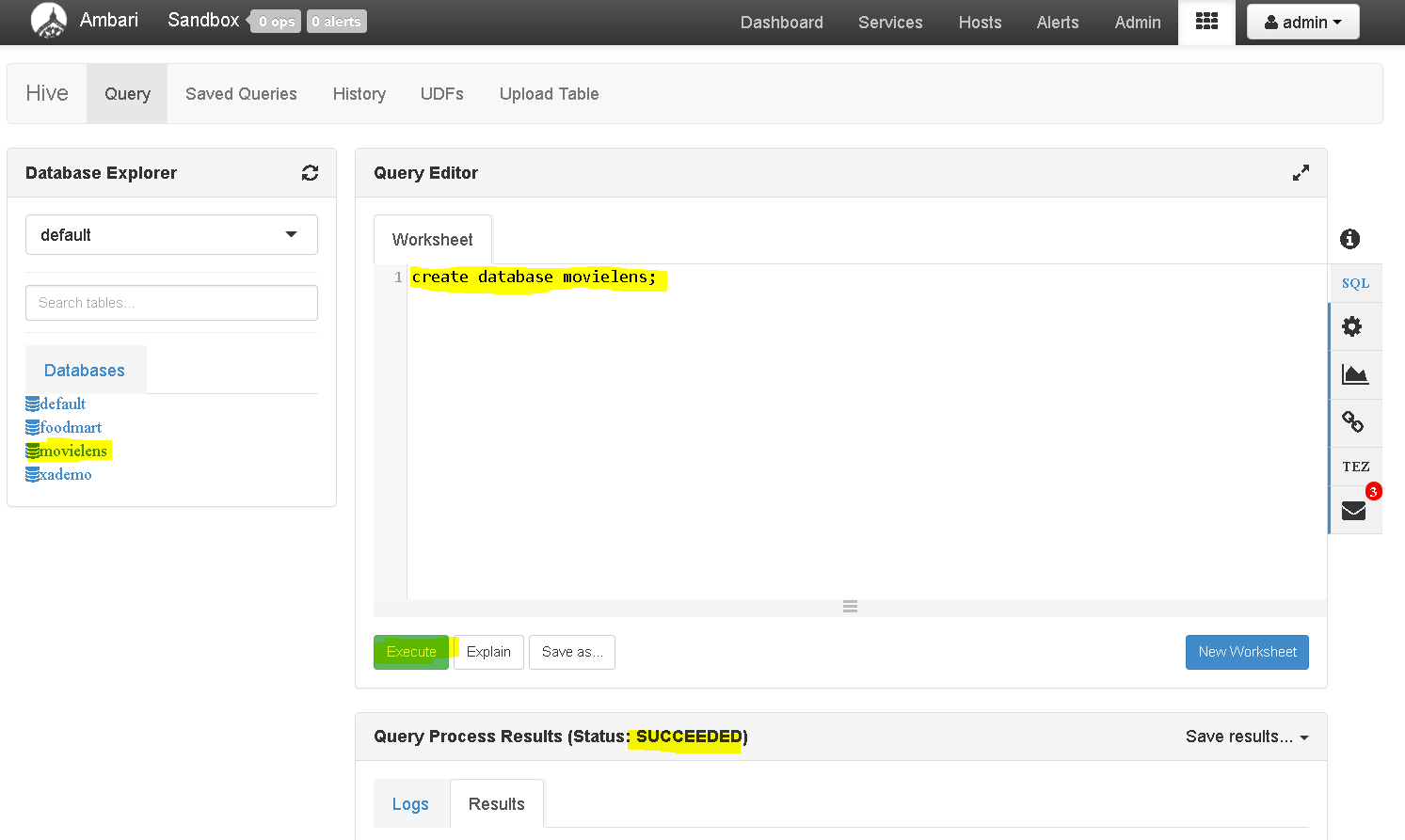1405x840 pixels.
Task: Open the Ambari views grid icon
Action: 1206,22
